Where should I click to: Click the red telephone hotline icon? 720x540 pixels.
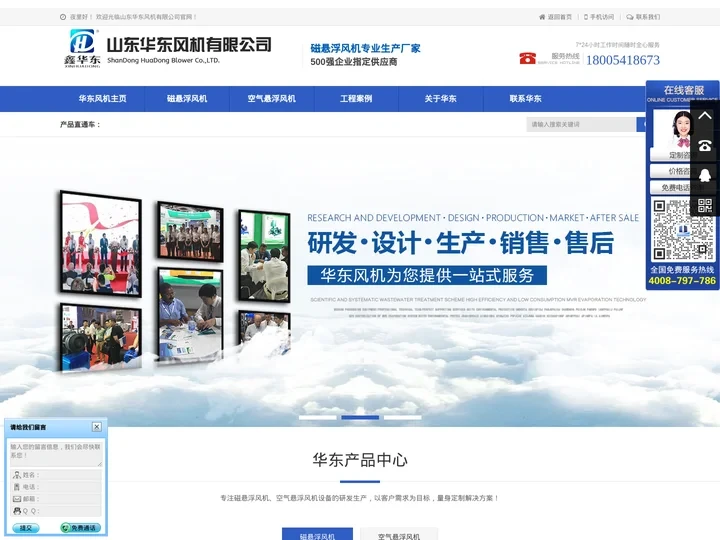pos(528,58)
